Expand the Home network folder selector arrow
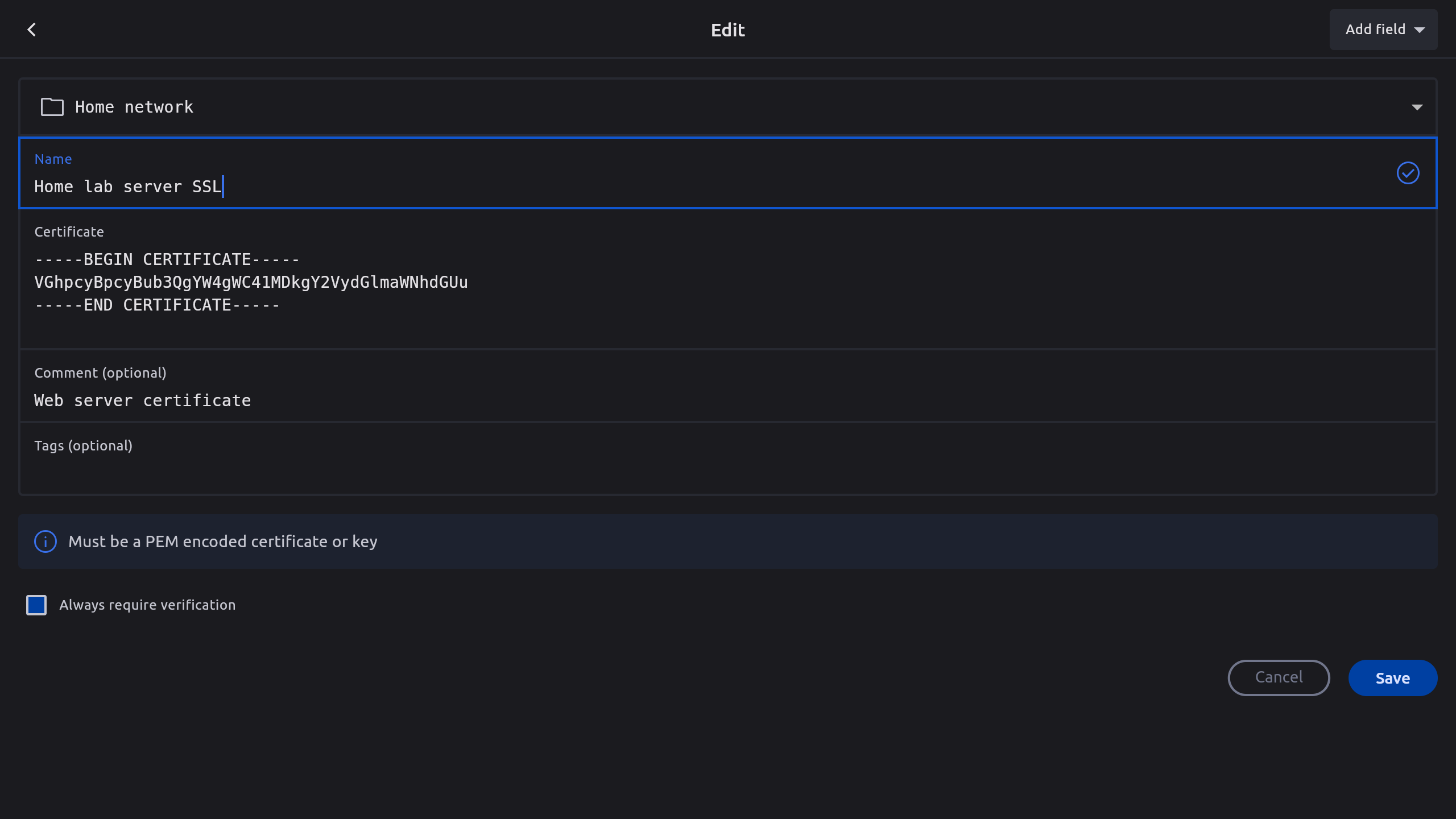 pyautogui.click(x=1417, y=107)
